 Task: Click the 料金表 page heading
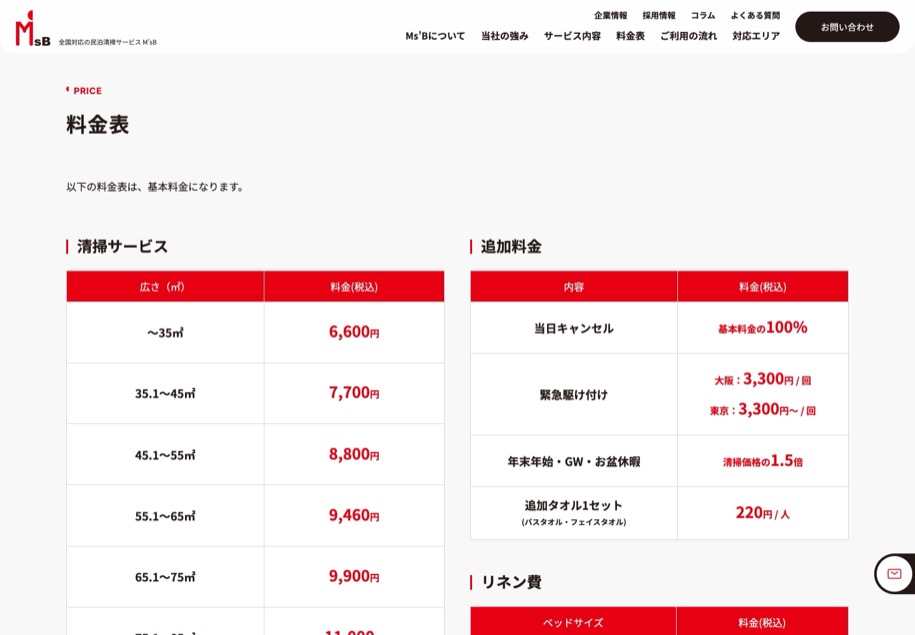click(97, 124)
